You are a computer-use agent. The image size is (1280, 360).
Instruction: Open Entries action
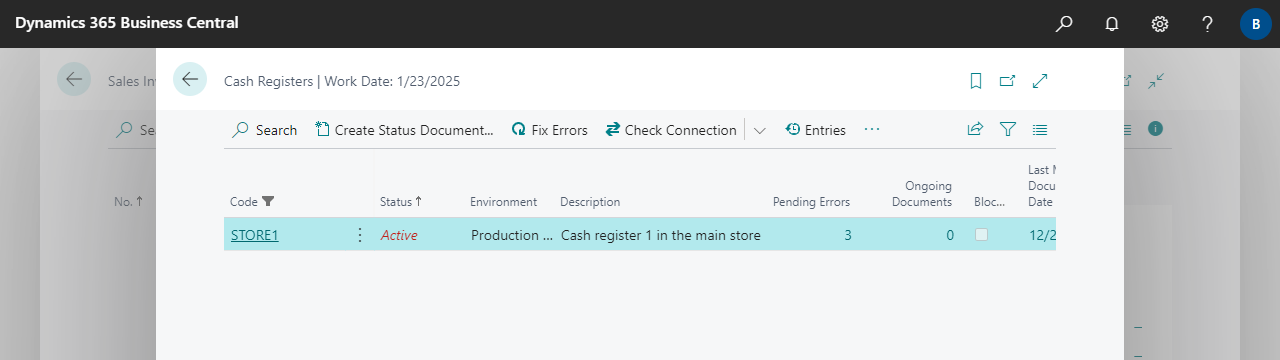tap(815, 130)
